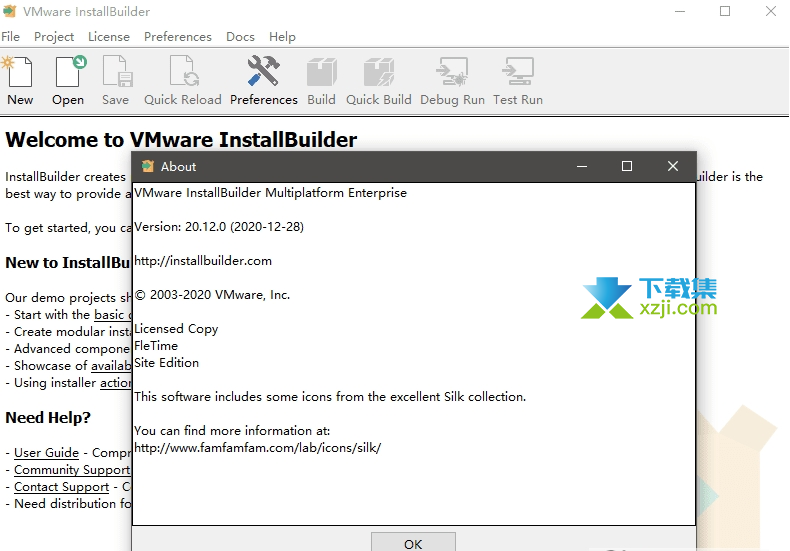This screenshot has height=551, width=790.
Task: Click the © 2003-2020 VMware, Inc. text
Action: [x=212, y=295]
